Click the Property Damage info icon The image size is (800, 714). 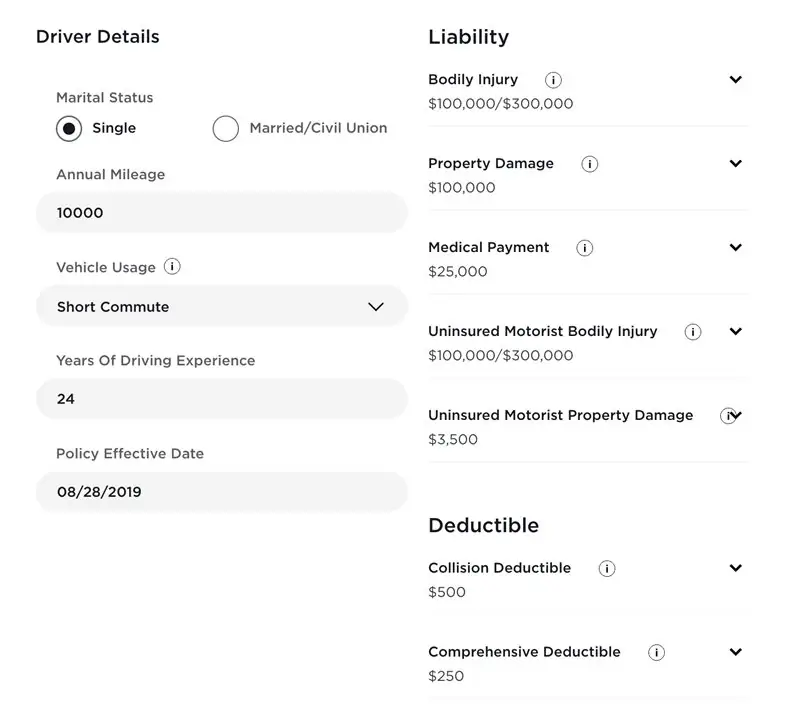point(589,164)
